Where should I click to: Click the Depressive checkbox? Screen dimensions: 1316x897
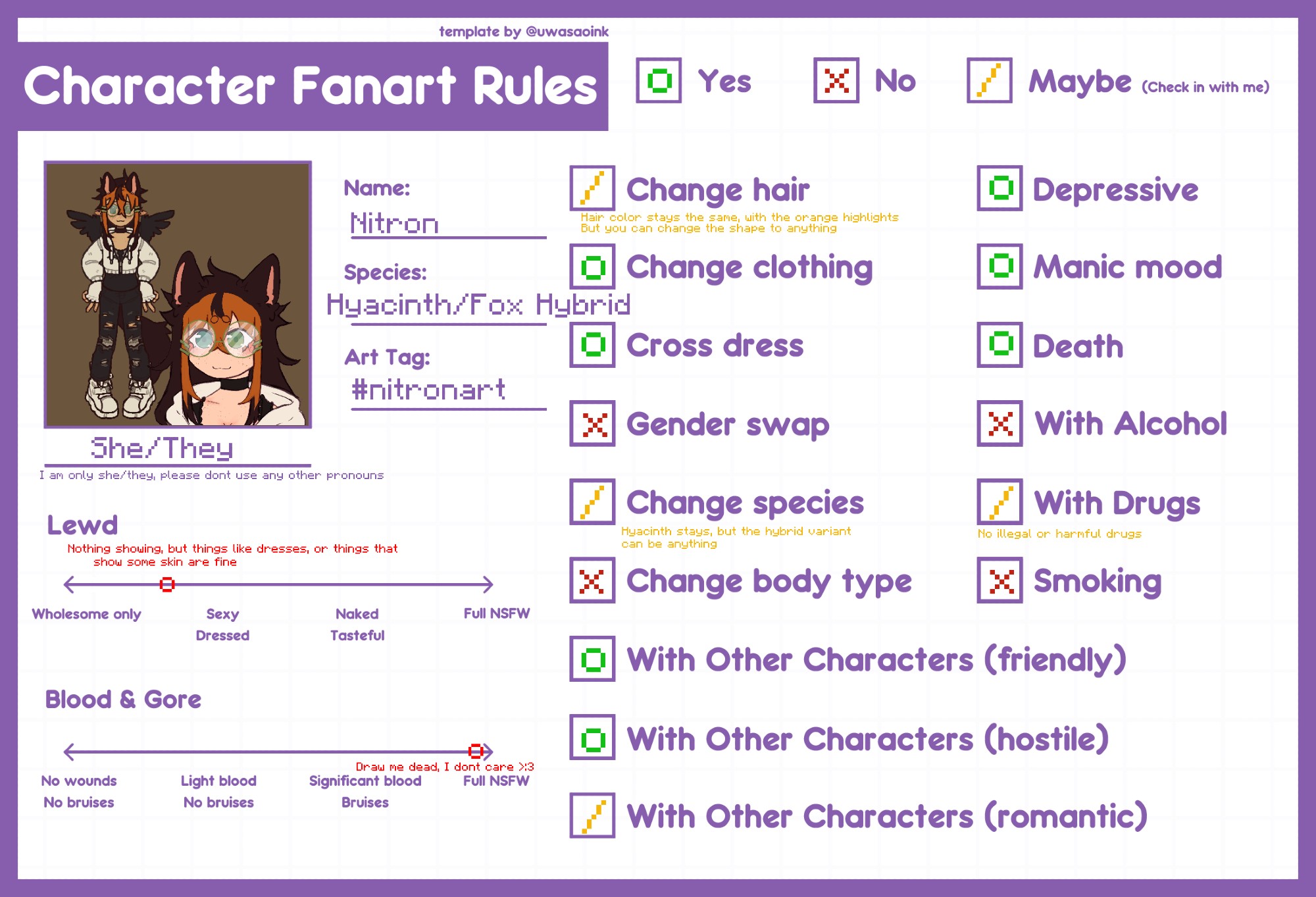[1000, 188]
